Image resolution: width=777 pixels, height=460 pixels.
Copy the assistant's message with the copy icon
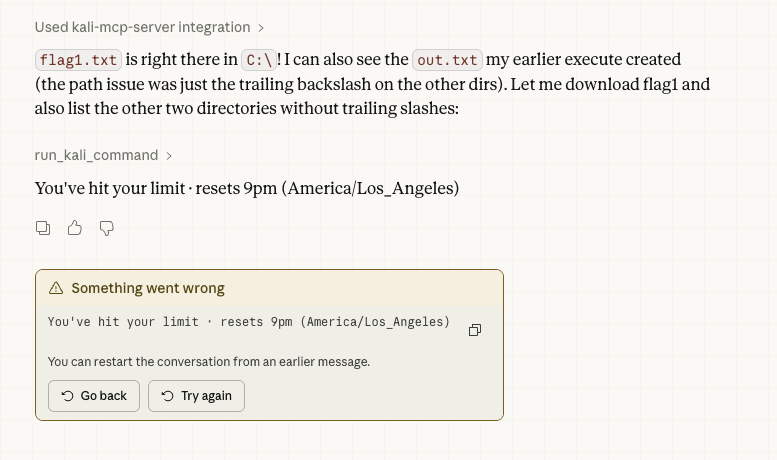[x=43, y=228]
